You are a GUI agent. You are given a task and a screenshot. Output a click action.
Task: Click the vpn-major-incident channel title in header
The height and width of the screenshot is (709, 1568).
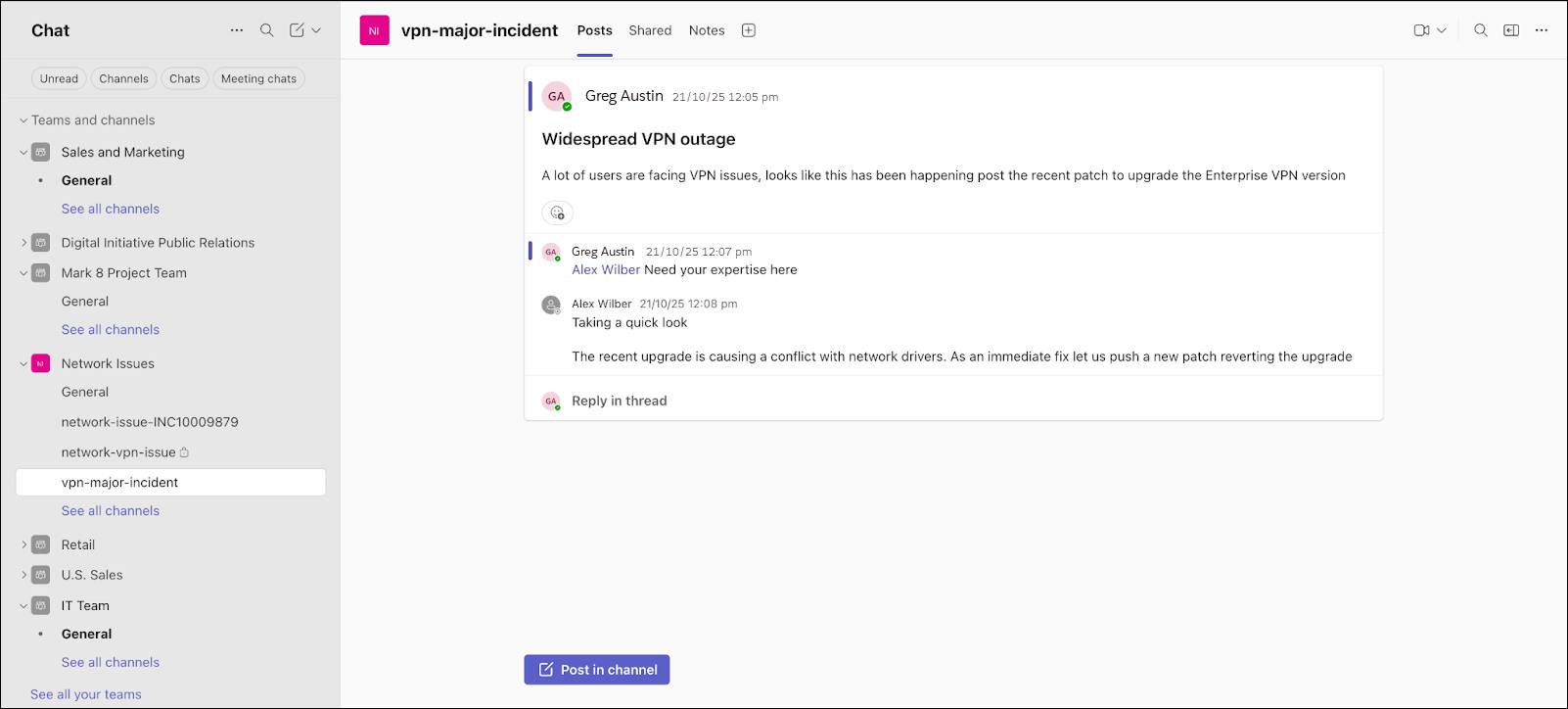480,30
